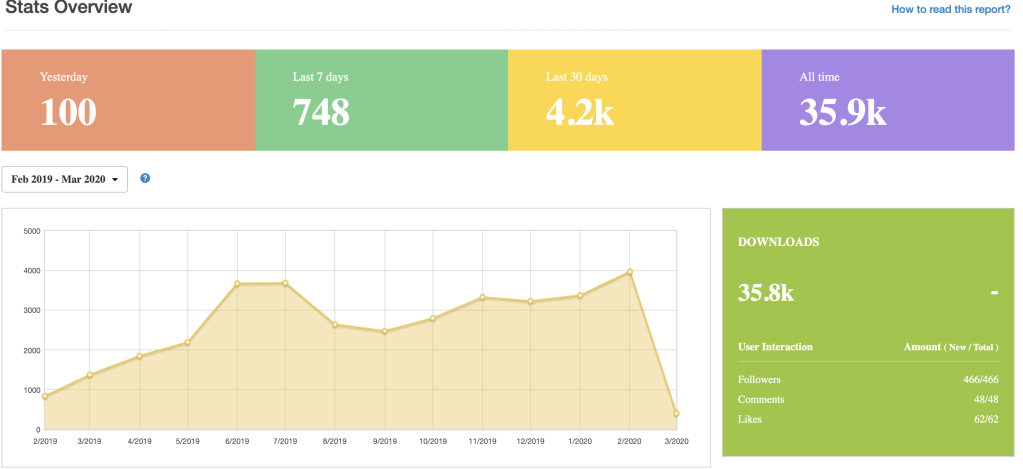Click the 9/2019 data point on chart
The height and width of the screenshot is (469, 1023).
(384, 331)
